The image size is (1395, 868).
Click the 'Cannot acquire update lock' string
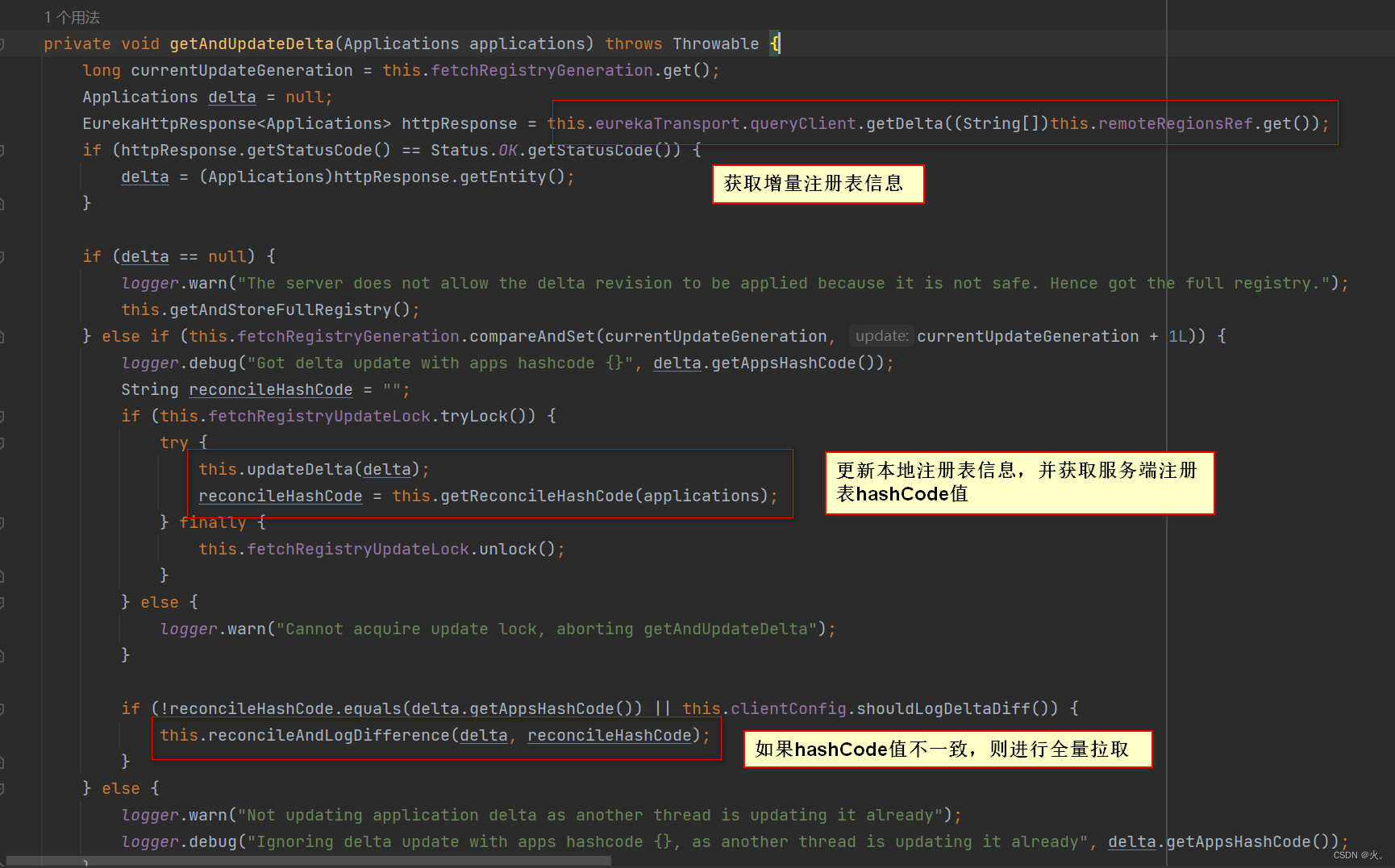pos(547,629)
